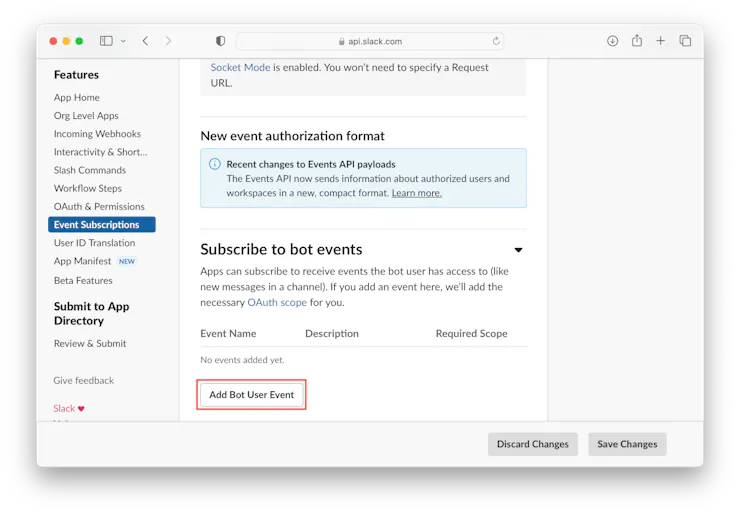Image resolution: width=740 pixels, height=515 pixels.
Task: Click the Safari sidebar toggle icon
Action: 106,41
